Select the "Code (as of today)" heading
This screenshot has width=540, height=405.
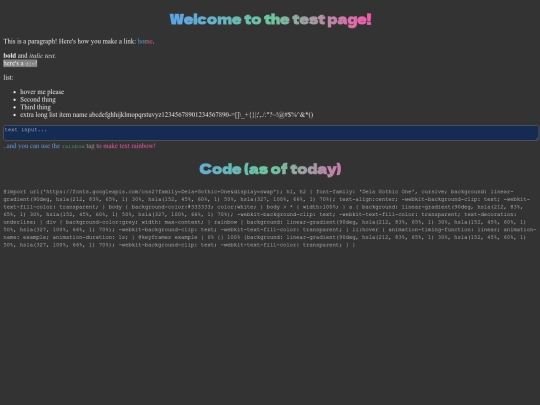point(270,169)
